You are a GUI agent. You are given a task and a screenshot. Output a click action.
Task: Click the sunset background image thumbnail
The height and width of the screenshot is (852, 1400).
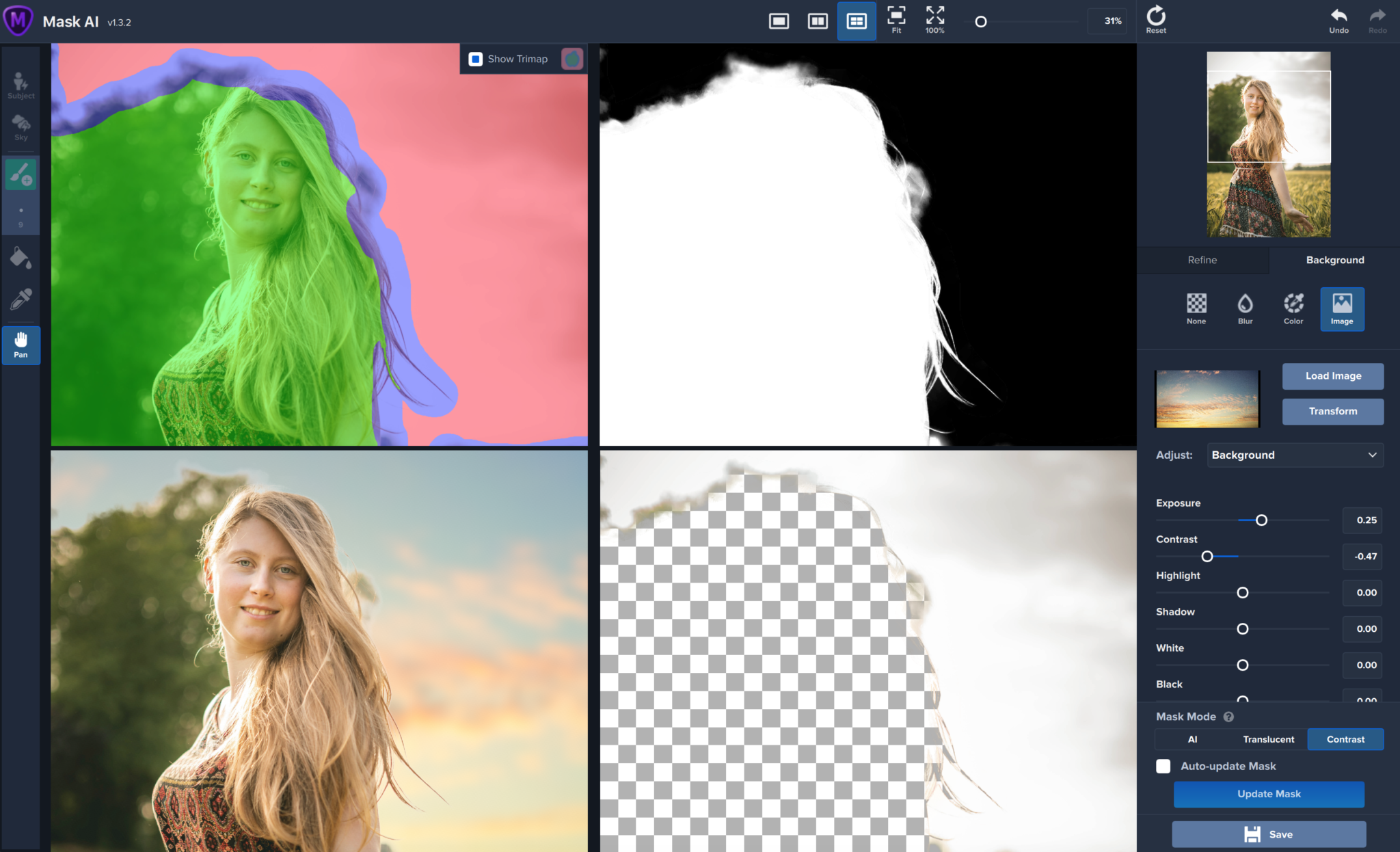(x=1207, y=399)
